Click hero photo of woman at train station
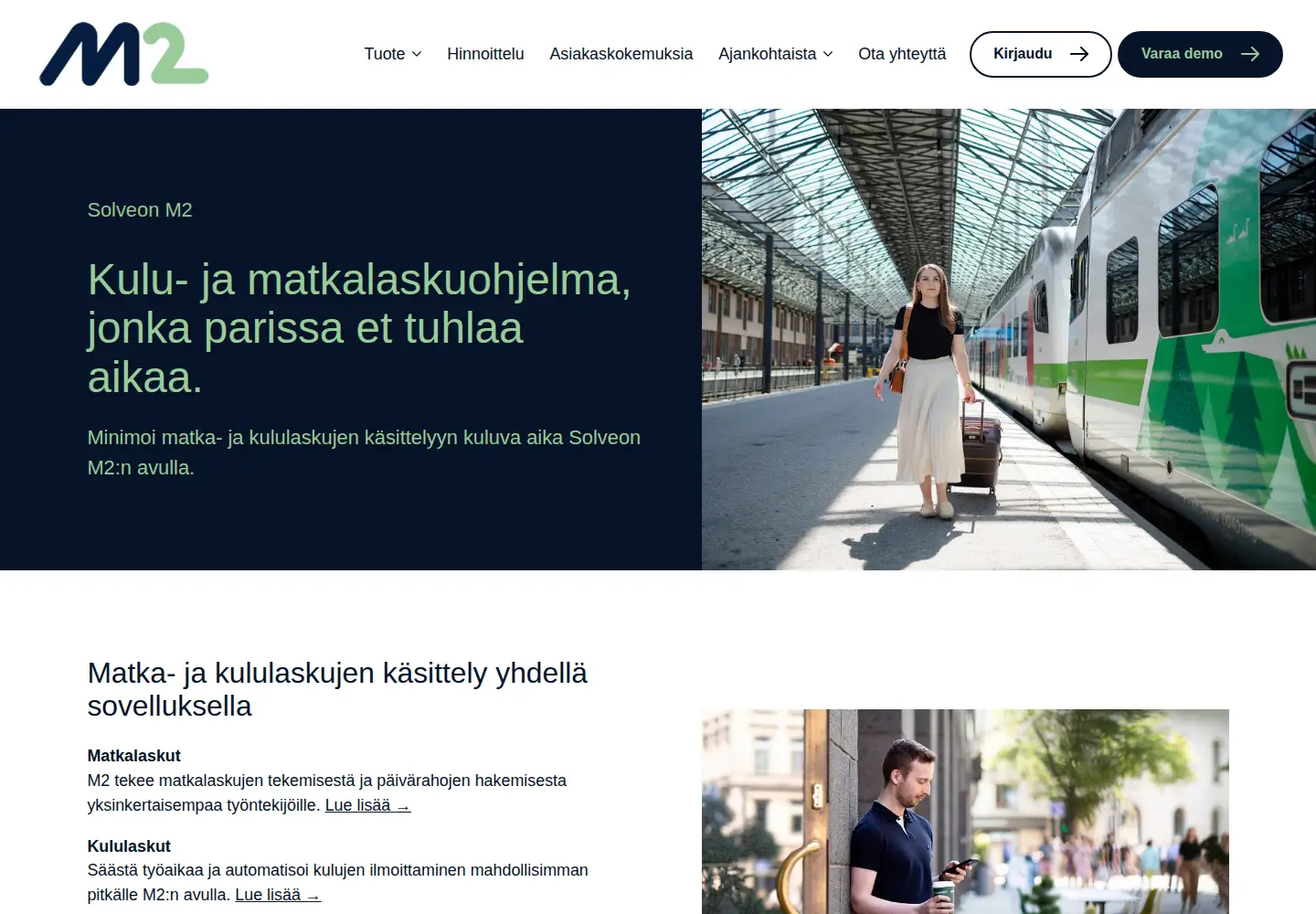Image resolution: width=1316 pixels, height=914 pixels. point(1009,339)
